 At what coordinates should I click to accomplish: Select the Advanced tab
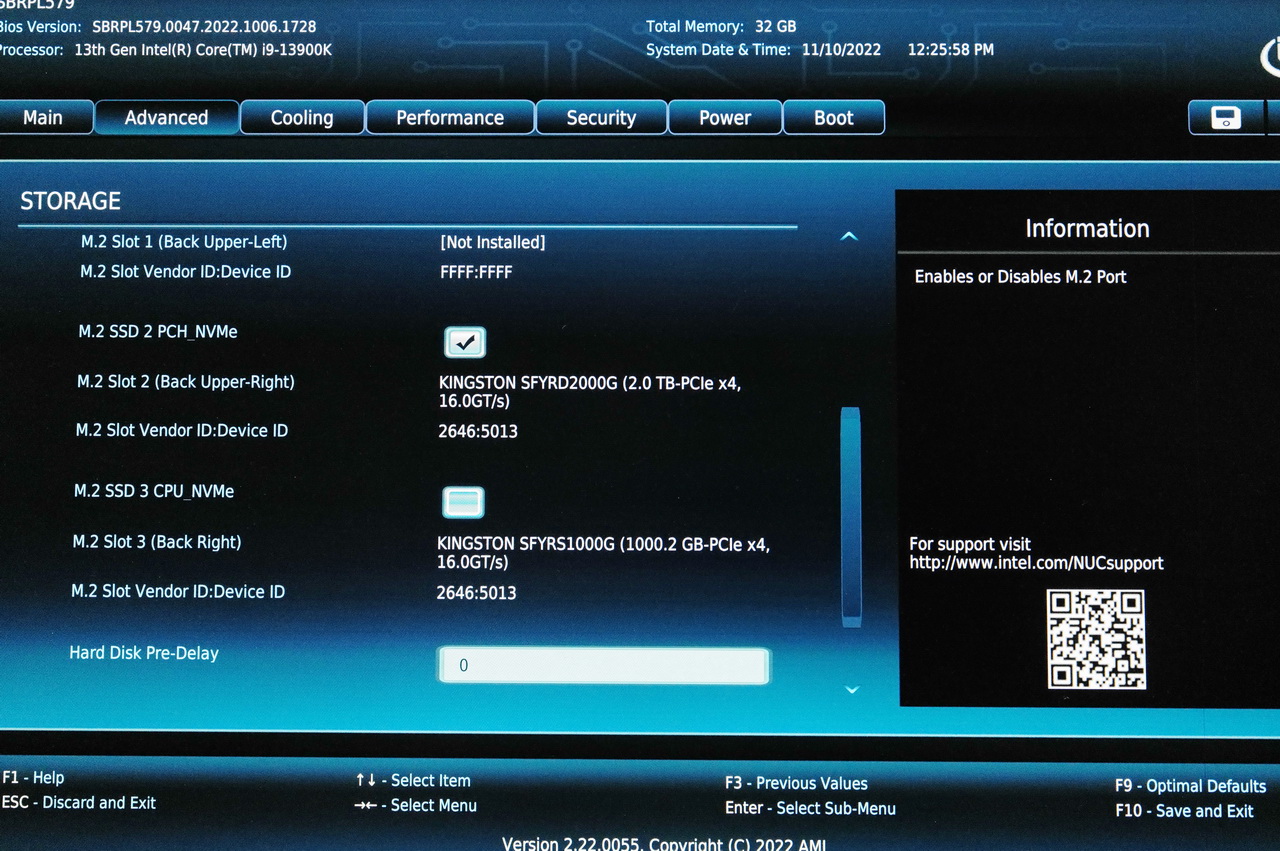pyautogui.click(x=166, y=118)
